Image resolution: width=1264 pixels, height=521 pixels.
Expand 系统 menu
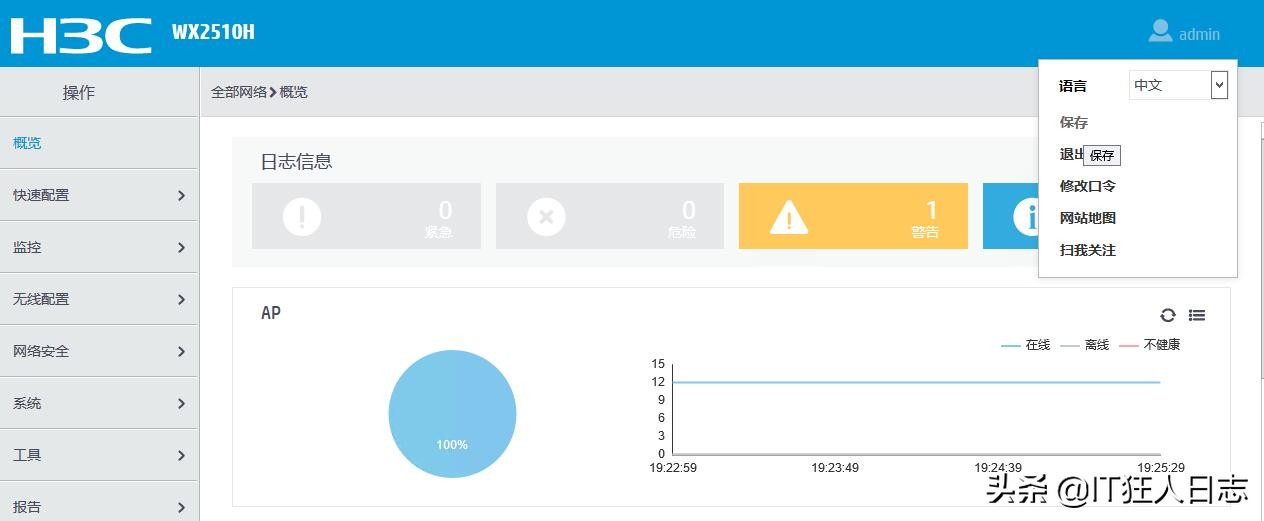point(99,403)
